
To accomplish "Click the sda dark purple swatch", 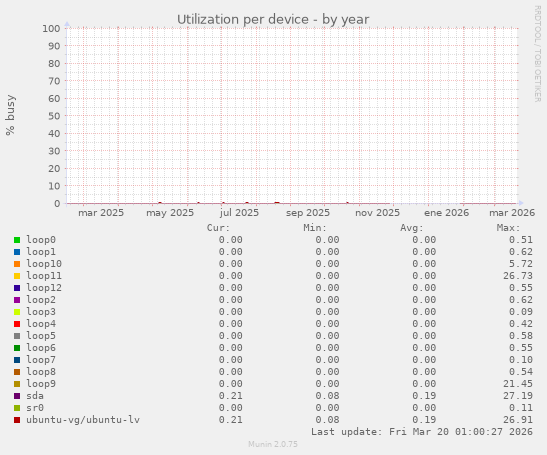I will click(x=17, y=396).
